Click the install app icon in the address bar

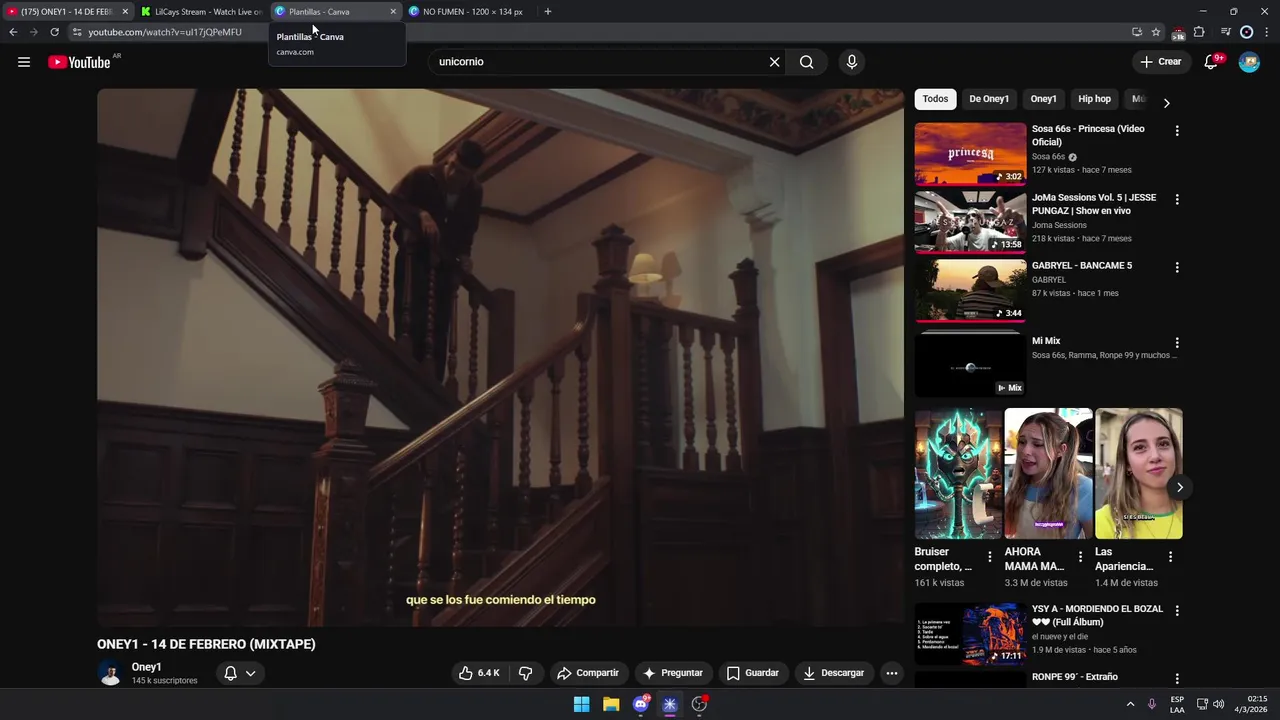1137,32
